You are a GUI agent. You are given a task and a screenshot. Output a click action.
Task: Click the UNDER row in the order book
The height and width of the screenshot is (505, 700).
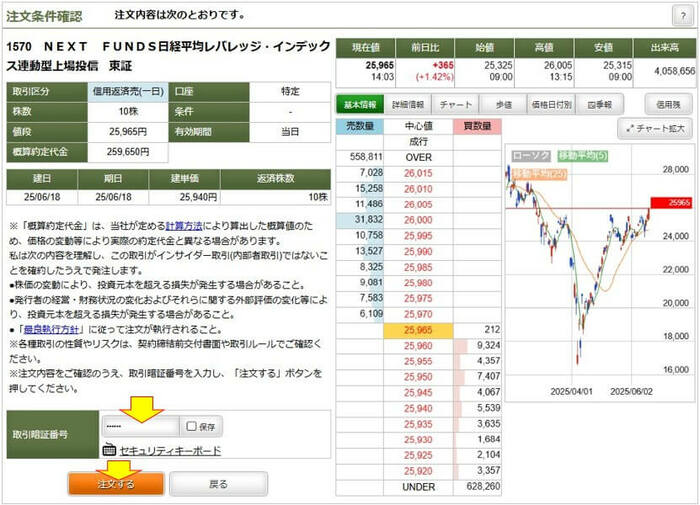pos(418,487)
